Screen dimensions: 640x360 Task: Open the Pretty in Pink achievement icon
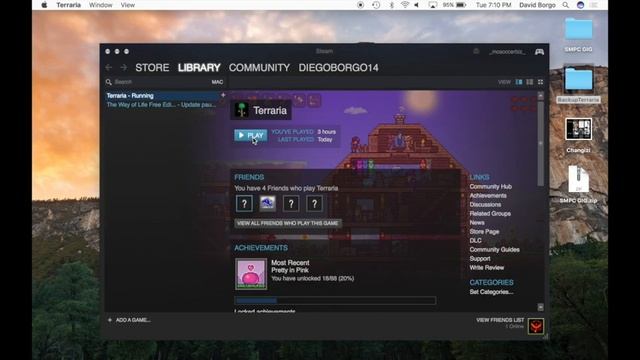point(251,274)
